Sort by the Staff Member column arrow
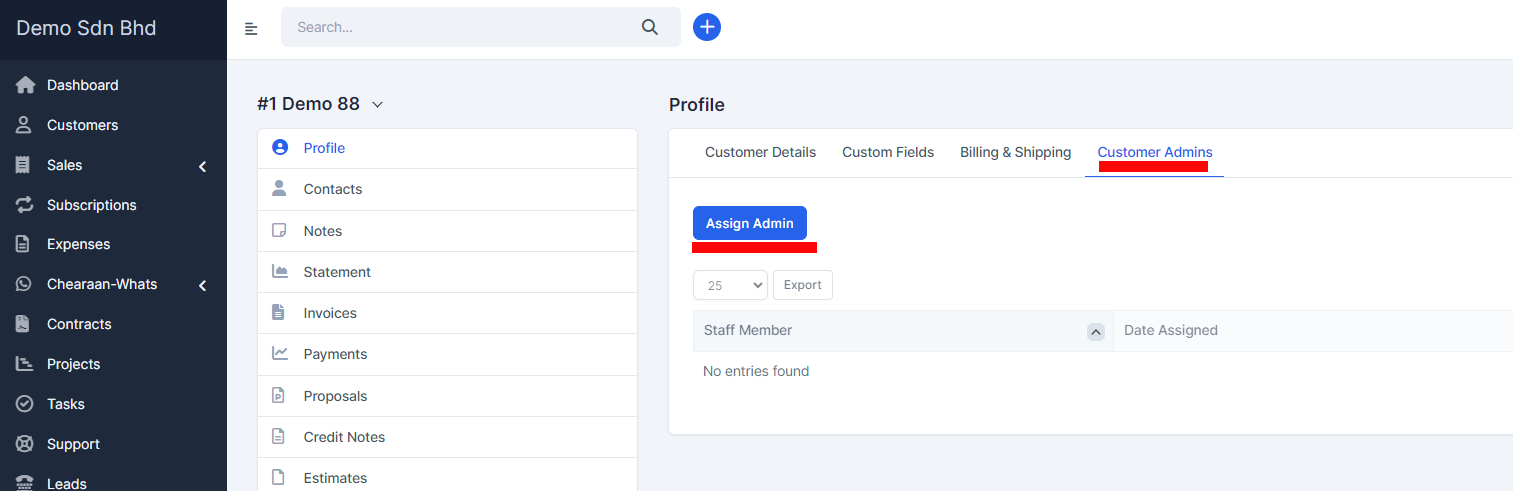Viewport: 1513px width, 491px height. 1095,331
